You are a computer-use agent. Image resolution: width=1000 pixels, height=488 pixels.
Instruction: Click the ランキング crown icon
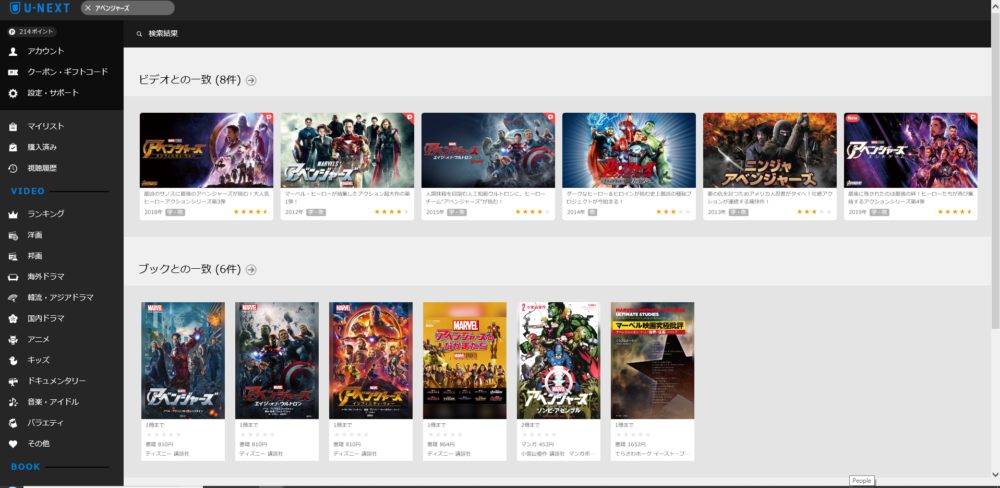tap(13, 214)
